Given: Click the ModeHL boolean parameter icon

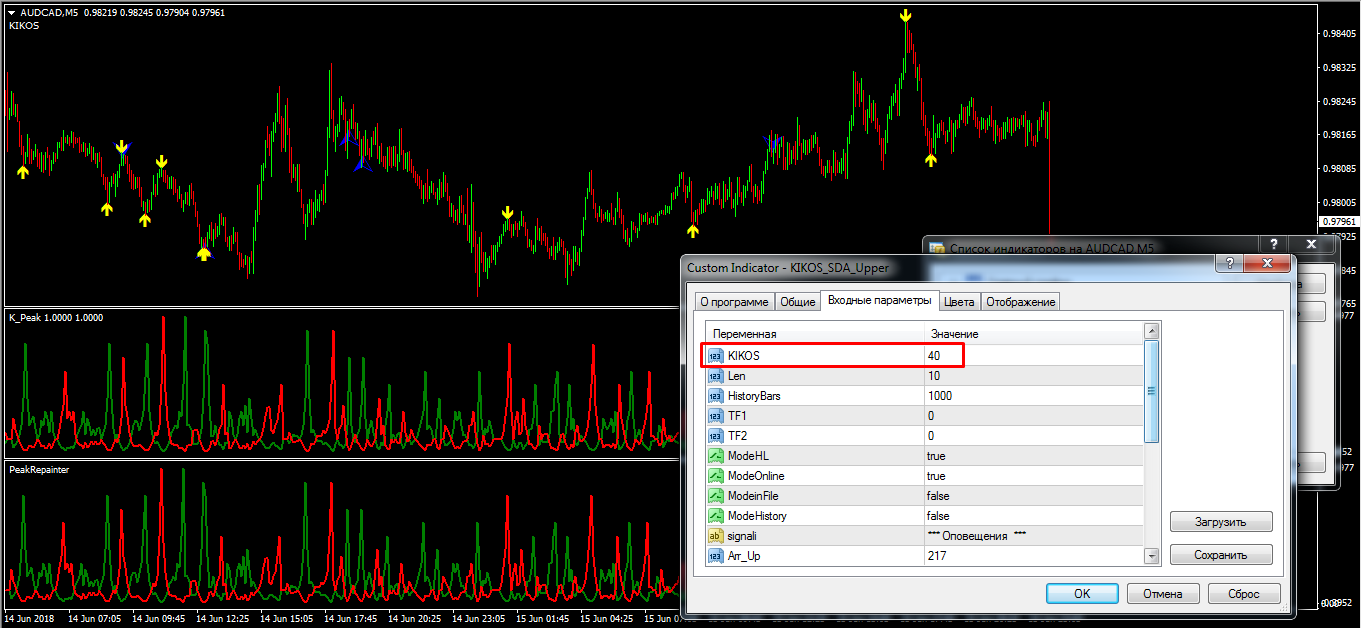Looking at the screenshot, I should (715, 456).
